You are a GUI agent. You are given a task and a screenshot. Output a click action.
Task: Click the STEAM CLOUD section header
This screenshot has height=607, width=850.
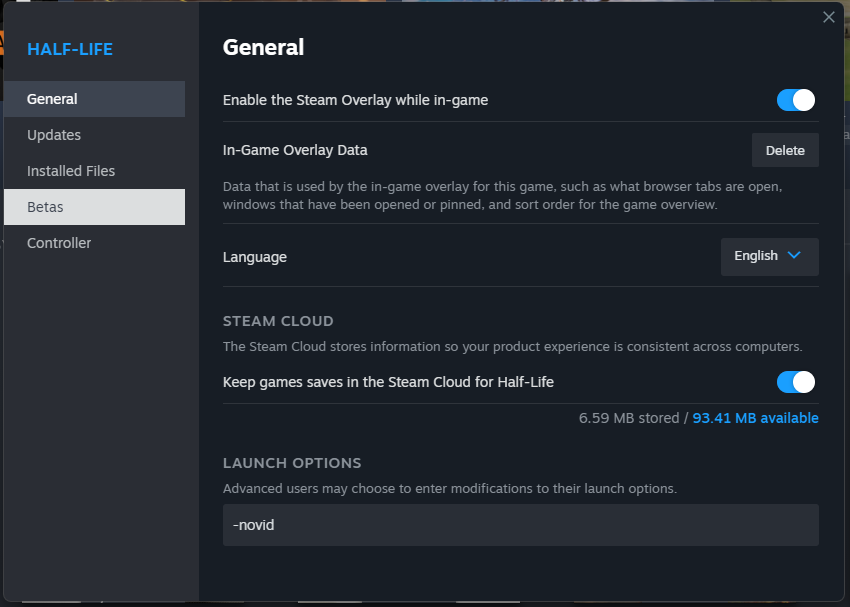tap(278, 321)
